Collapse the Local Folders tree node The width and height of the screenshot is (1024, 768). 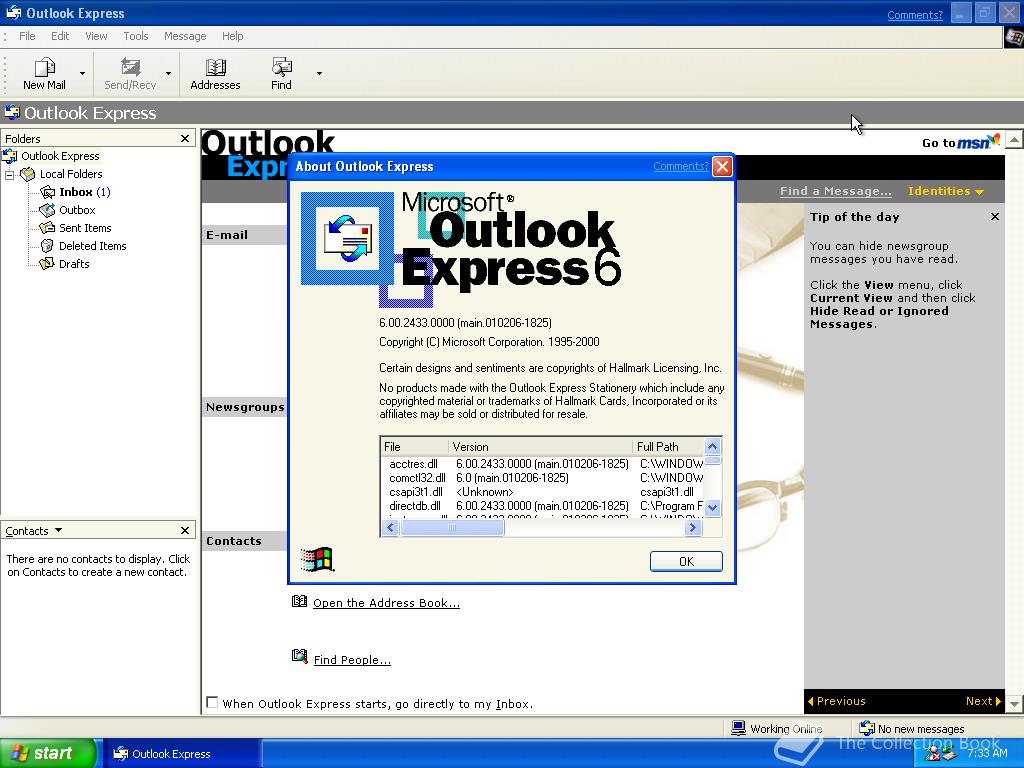point(10,174)
